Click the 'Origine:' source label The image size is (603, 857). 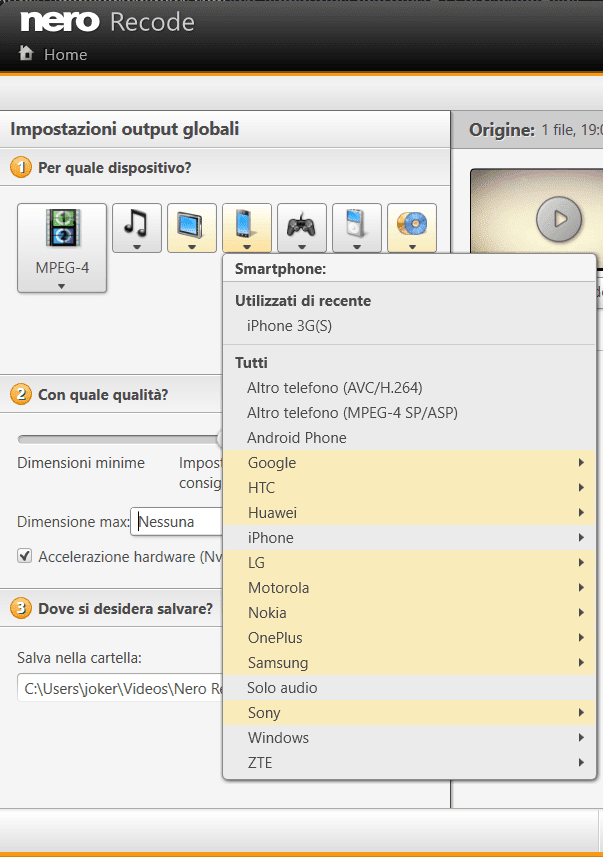(501, 130)
